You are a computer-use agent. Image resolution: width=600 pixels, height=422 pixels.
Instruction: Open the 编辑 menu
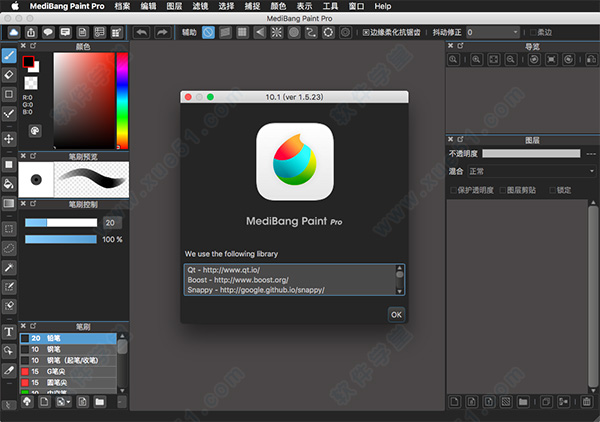click(x=148, y=6)
